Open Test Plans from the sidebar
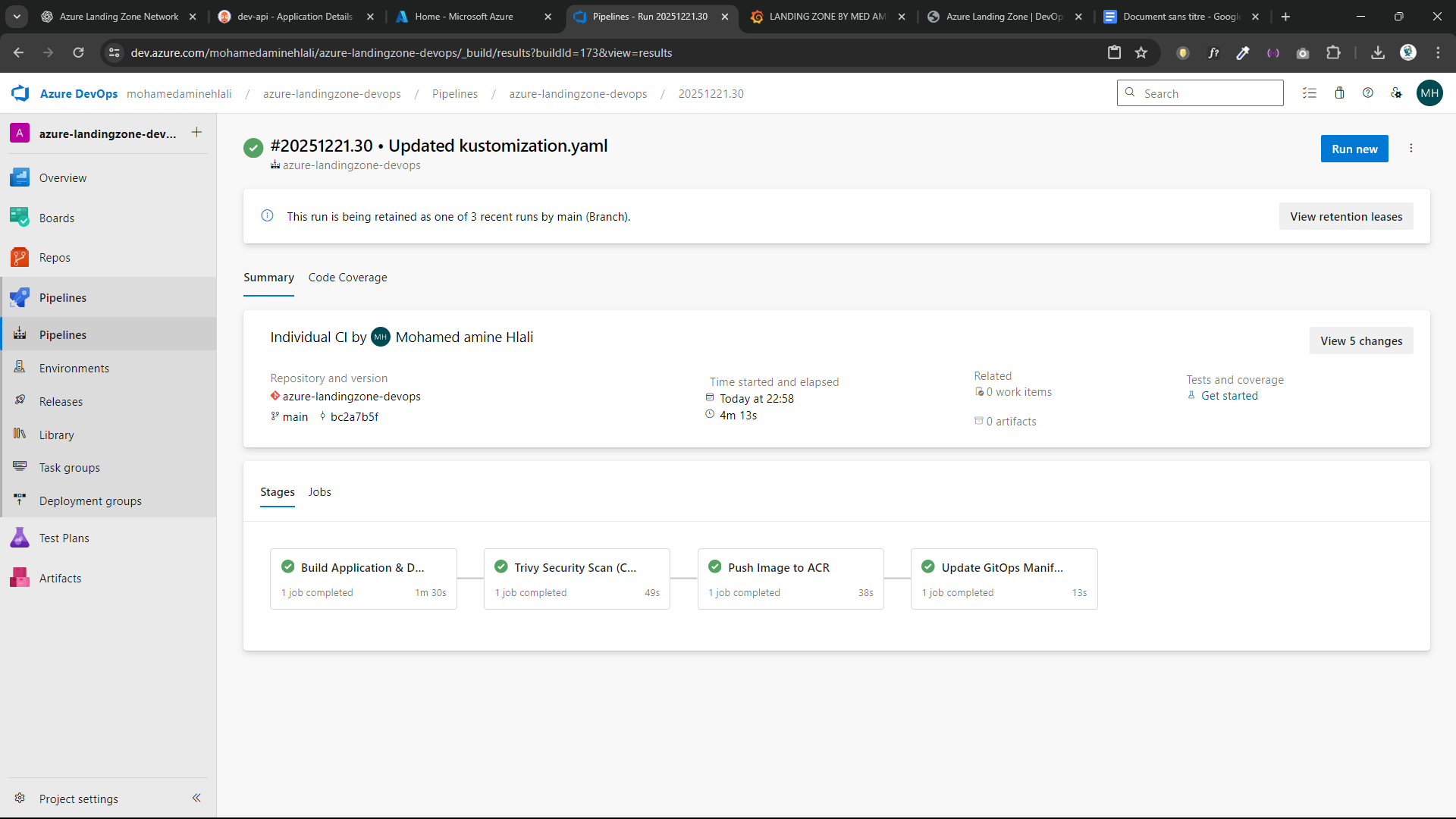Screen dimensions: 1456x819 [x=64, y=537]
